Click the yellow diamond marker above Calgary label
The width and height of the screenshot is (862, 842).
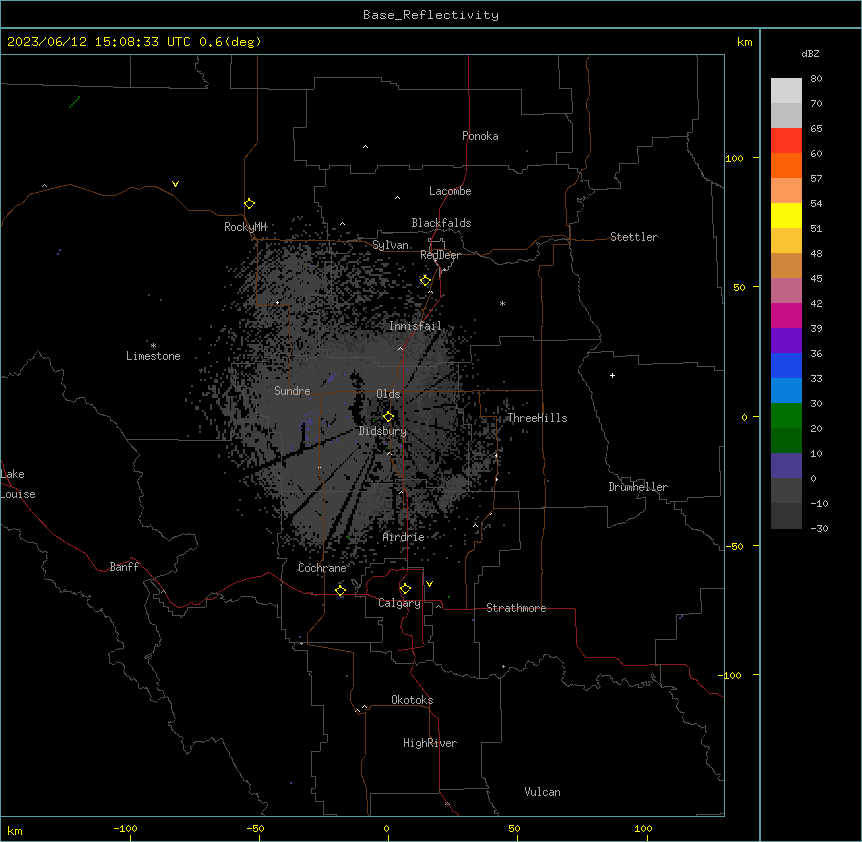point(405,589)
